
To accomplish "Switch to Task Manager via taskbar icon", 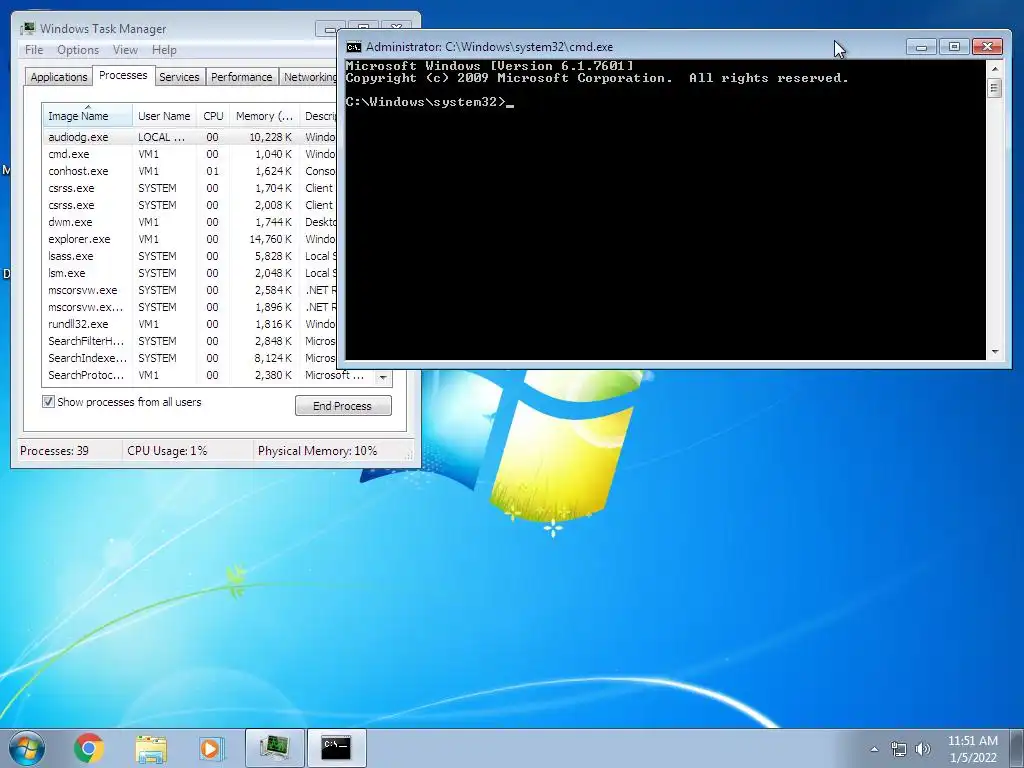I will tap(274, 748).
